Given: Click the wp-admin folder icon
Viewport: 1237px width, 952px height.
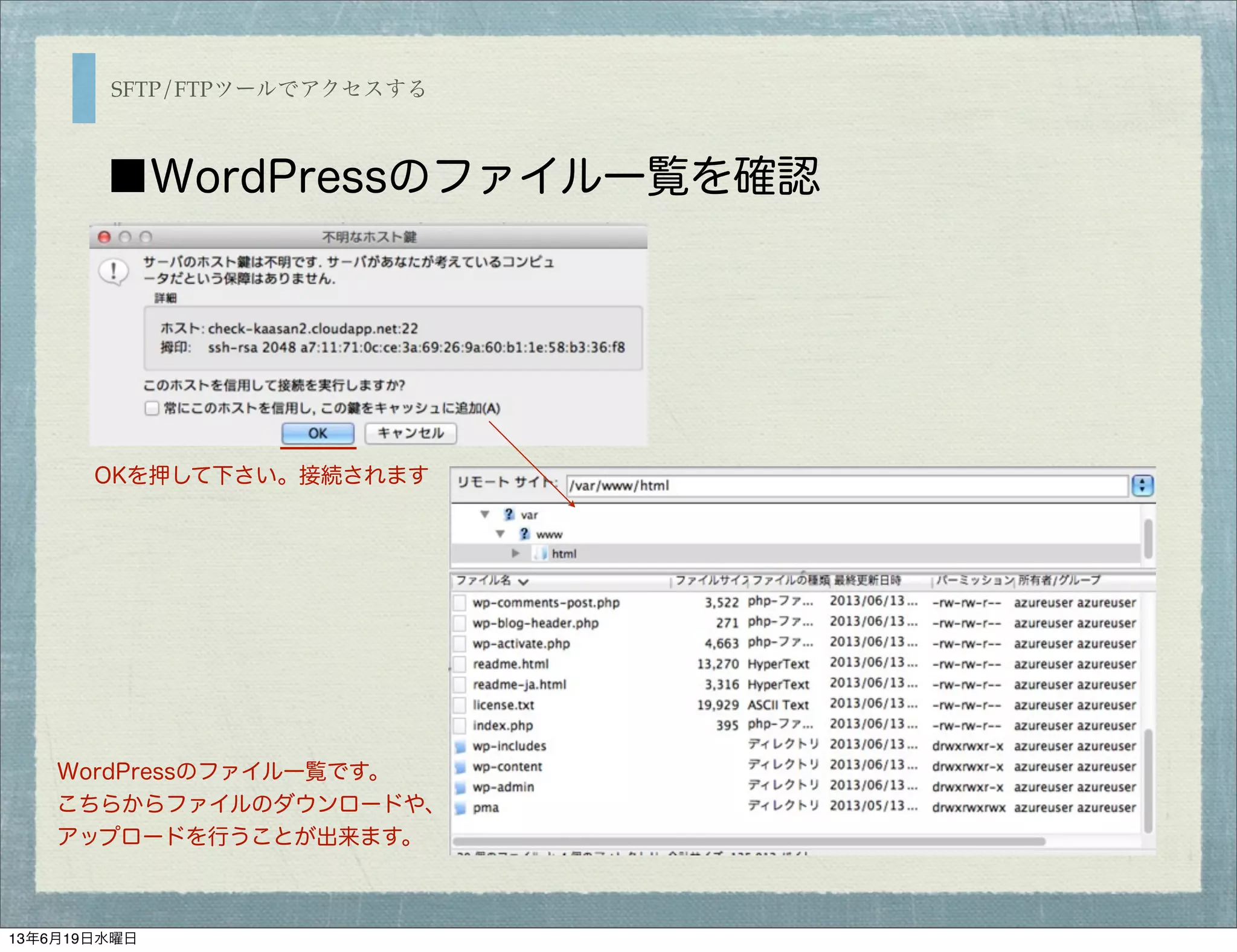Looking at the screenshot, I should pyautogui.click(x=460, y=788).
